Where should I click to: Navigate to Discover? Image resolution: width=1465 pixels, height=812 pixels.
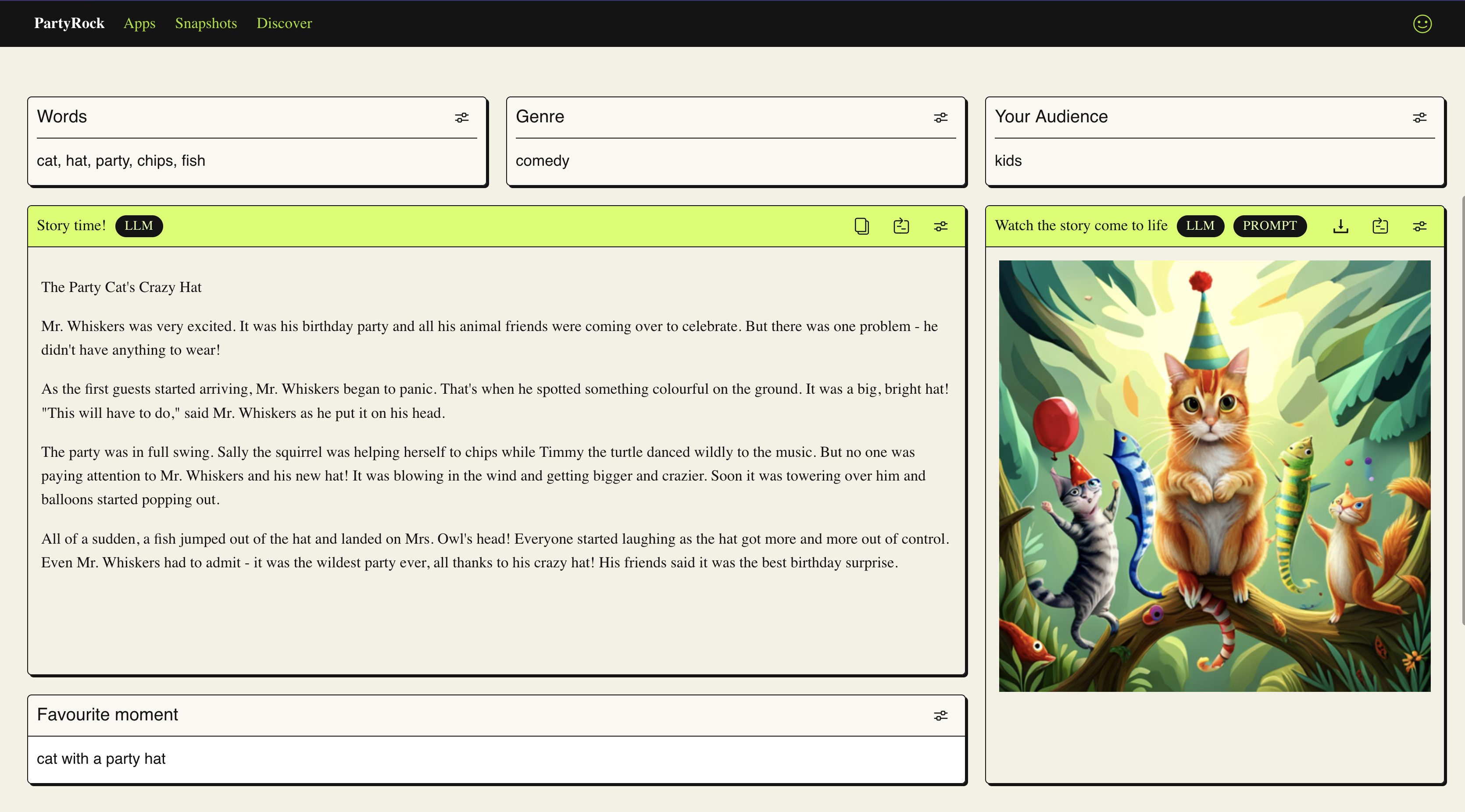[284, 23]
